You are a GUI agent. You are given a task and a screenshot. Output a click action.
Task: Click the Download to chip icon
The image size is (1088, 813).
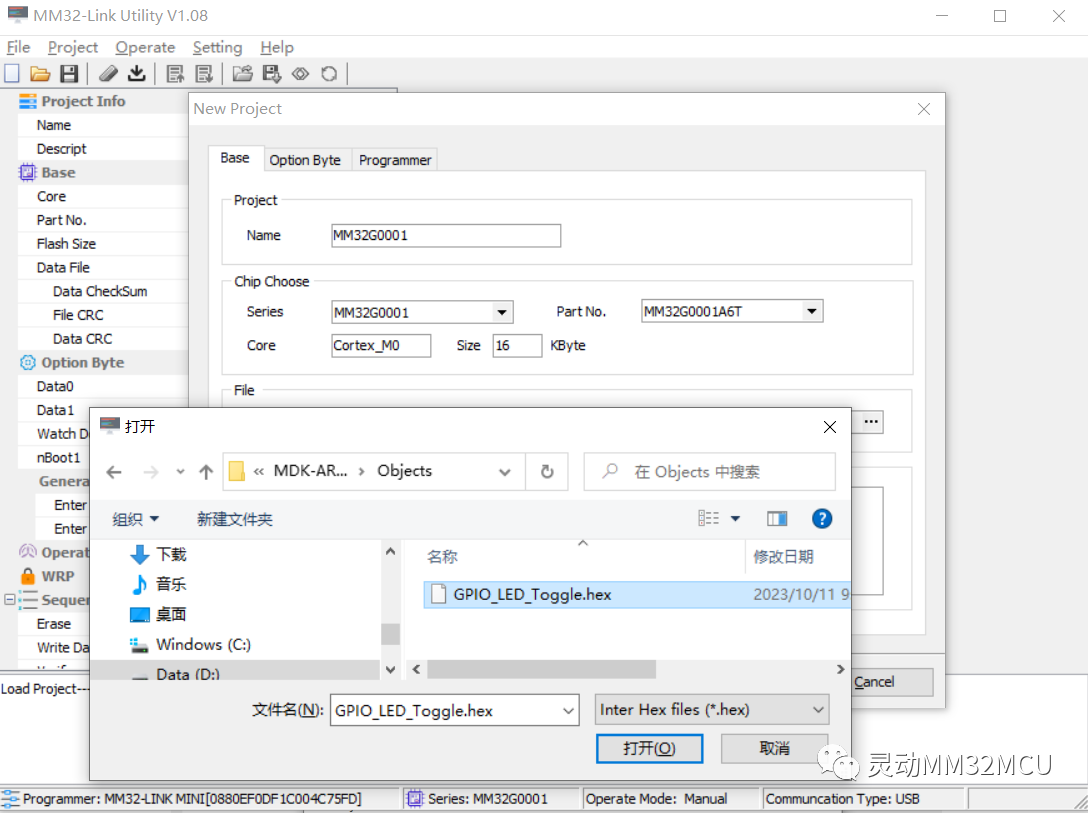coord(137,74)
